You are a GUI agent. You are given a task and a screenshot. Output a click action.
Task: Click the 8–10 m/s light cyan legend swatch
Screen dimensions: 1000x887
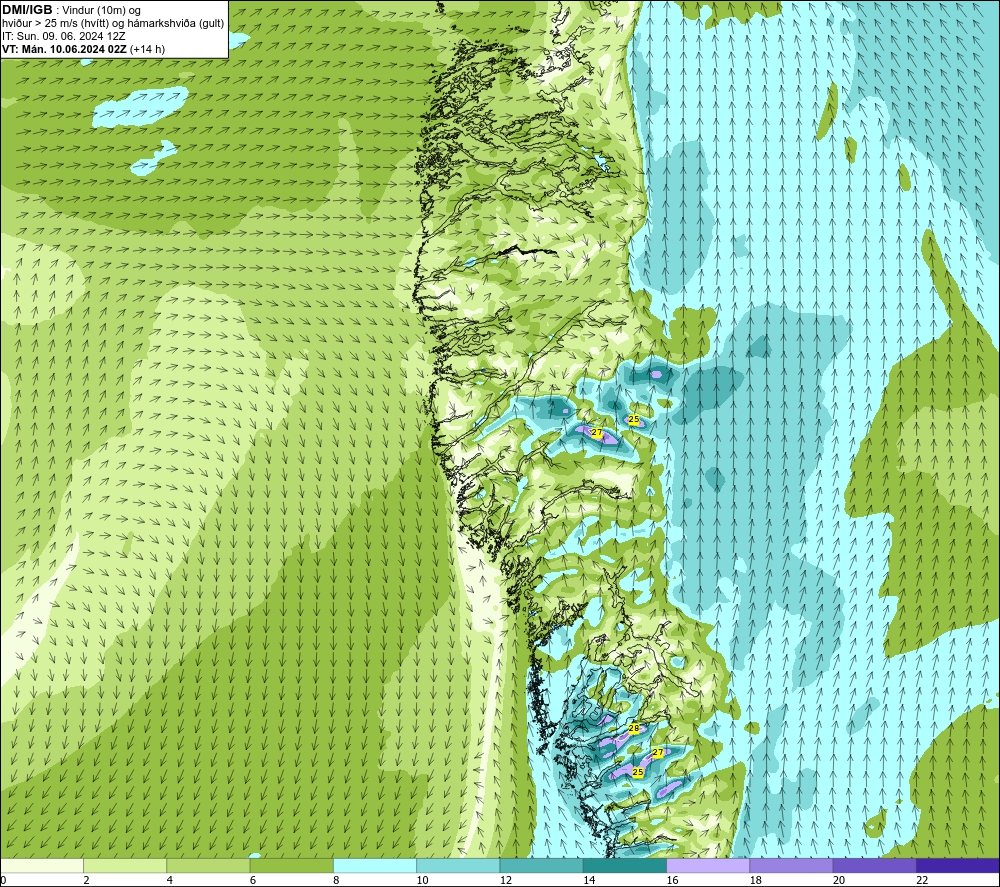click(375, 865)
